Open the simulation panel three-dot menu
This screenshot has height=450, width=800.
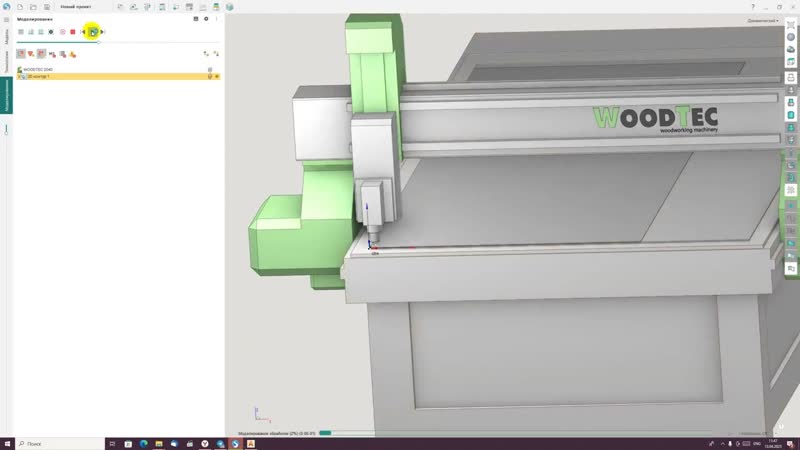[216, 19]
